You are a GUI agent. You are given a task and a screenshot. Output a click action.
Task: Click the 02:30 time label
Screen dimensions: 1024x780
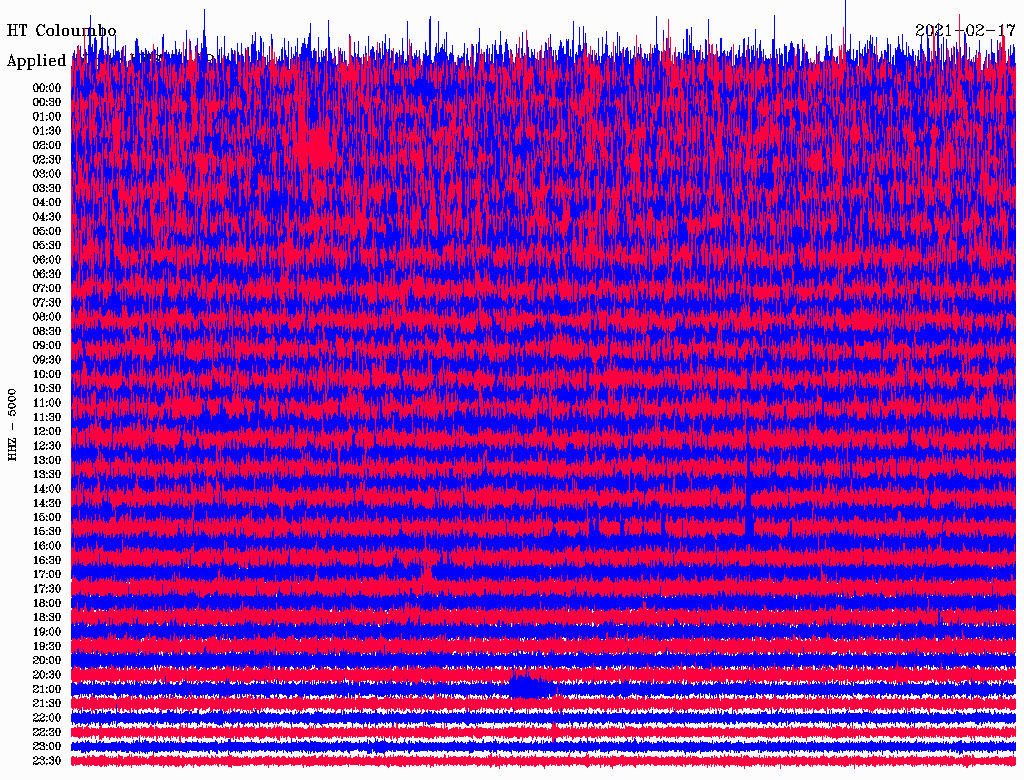coord(47,159)
